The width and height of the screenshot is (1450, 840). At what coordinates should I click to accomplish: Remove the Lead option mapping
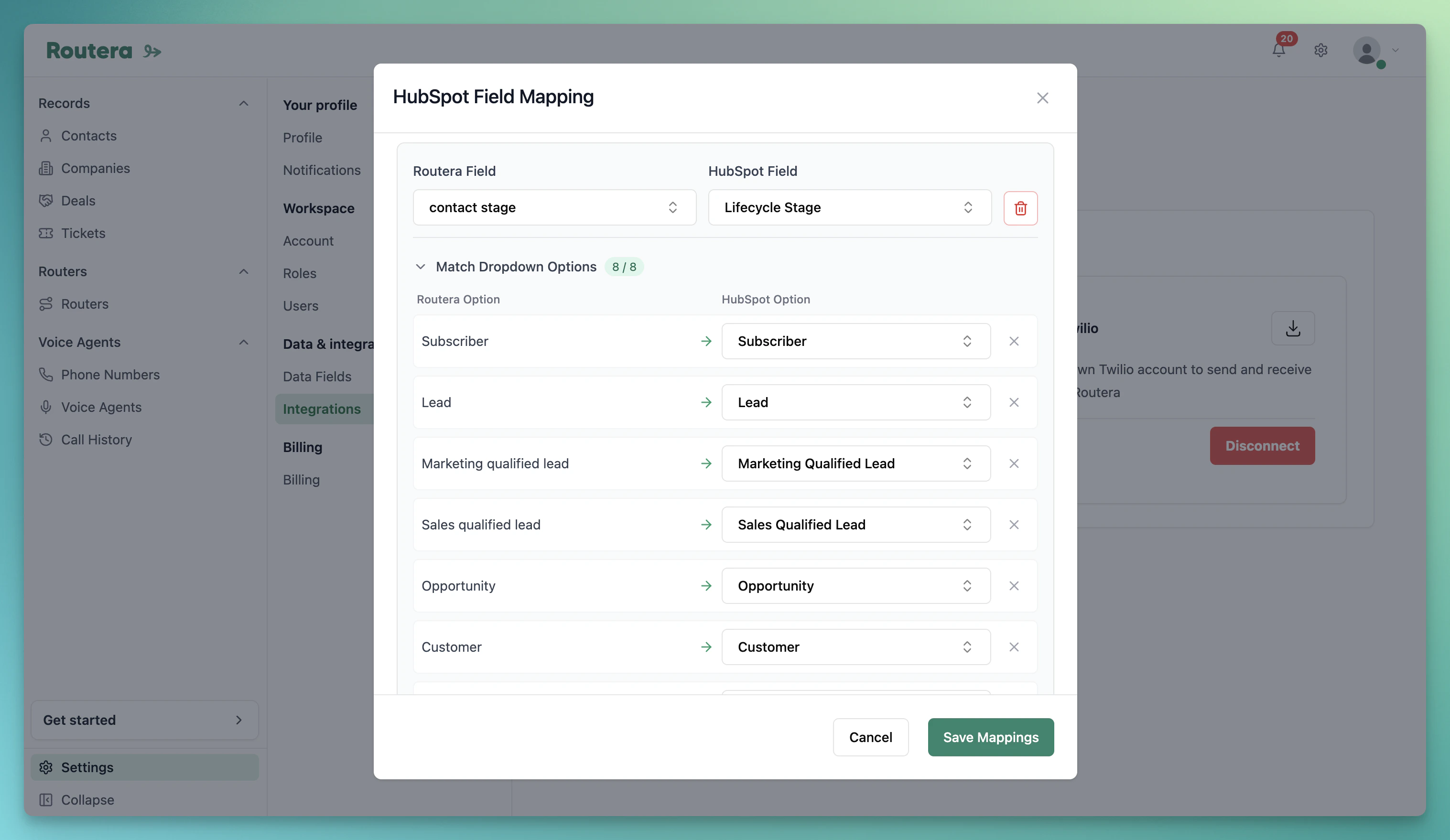(x=1014, y=402)
